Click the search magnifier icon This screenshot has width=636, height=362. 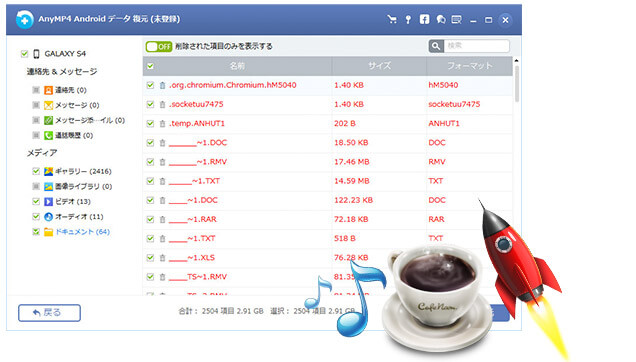click(x=436, y=46)
